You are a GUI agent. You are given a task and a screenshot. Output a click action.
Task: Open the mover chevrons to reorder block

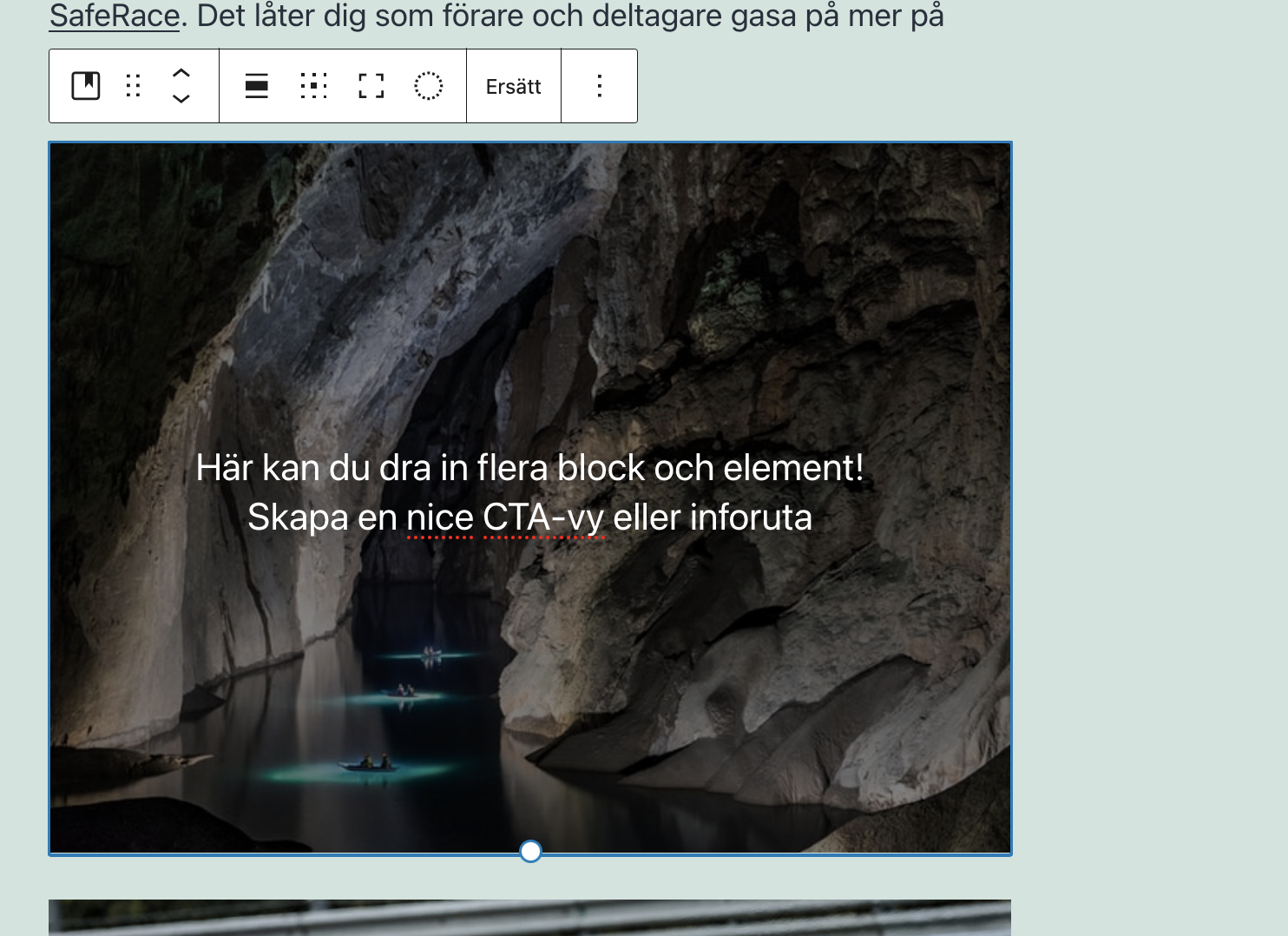tap(181, 85)
